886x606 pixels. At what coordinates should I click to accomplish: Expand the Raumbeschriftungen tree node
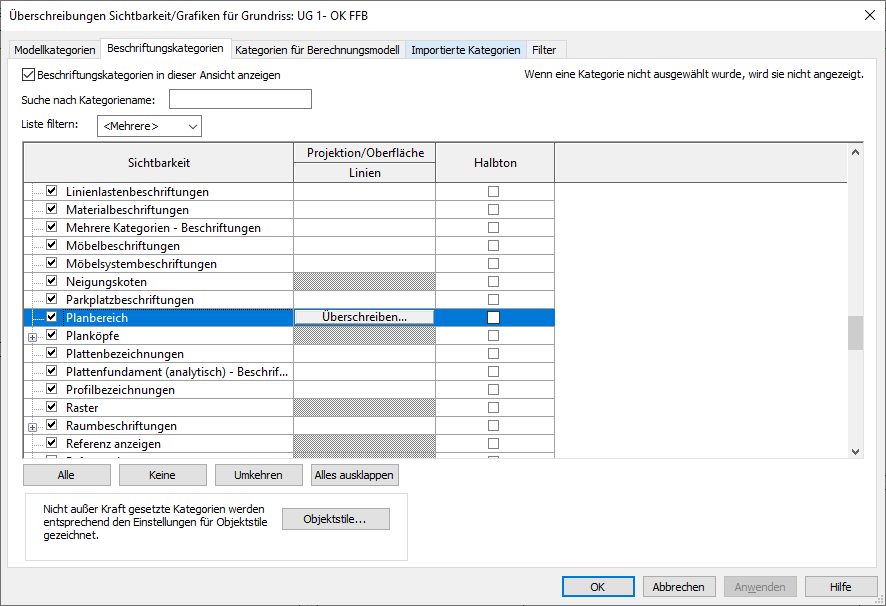[33, 427]
